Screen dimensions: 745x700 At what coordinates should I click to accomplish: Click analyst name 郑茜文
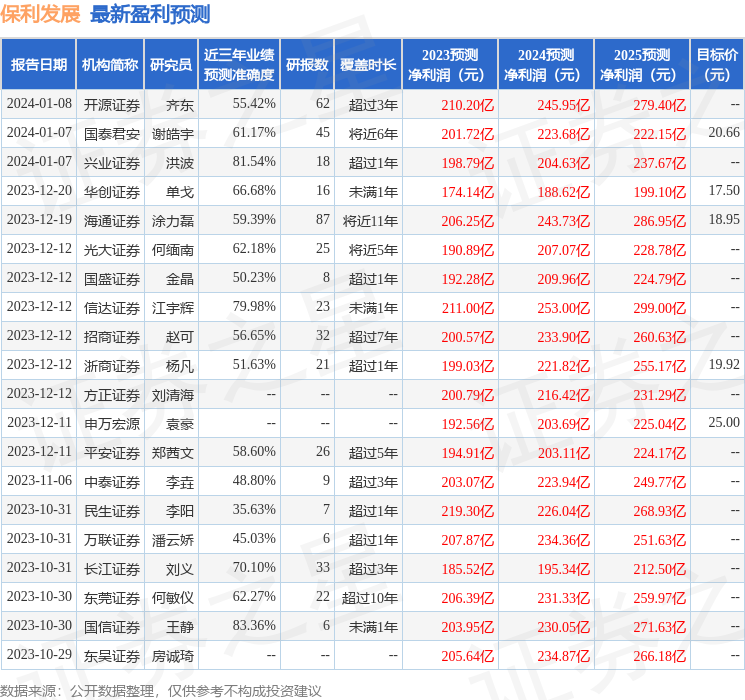coord(172,452)
